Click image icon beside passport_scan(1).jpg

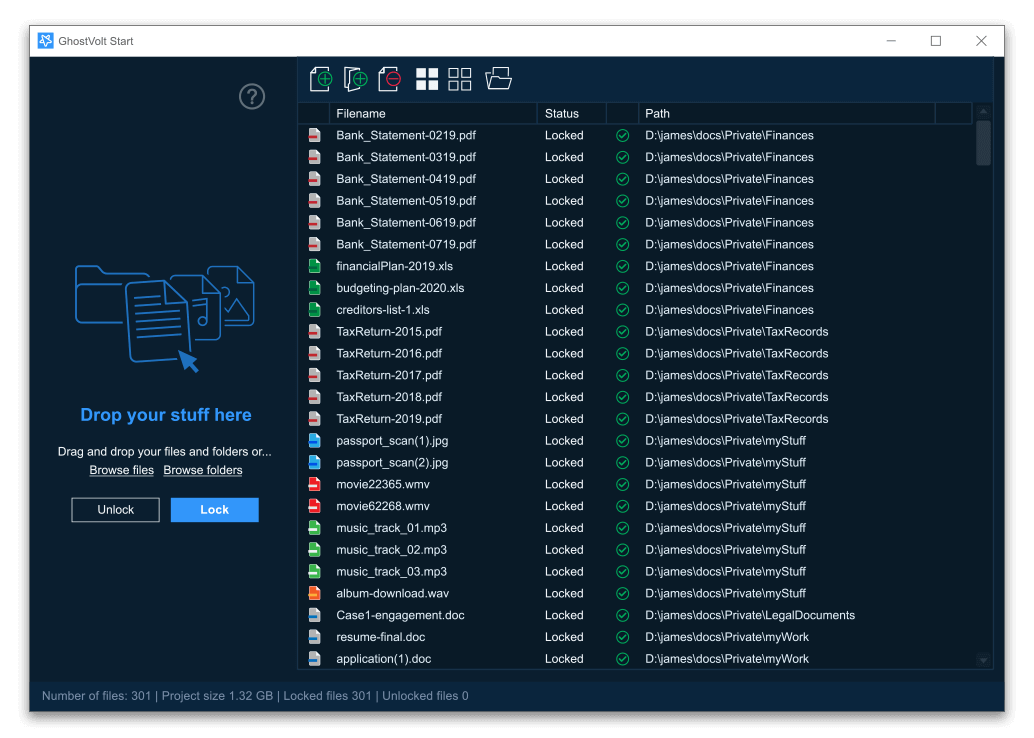click(x=315, y=441)
